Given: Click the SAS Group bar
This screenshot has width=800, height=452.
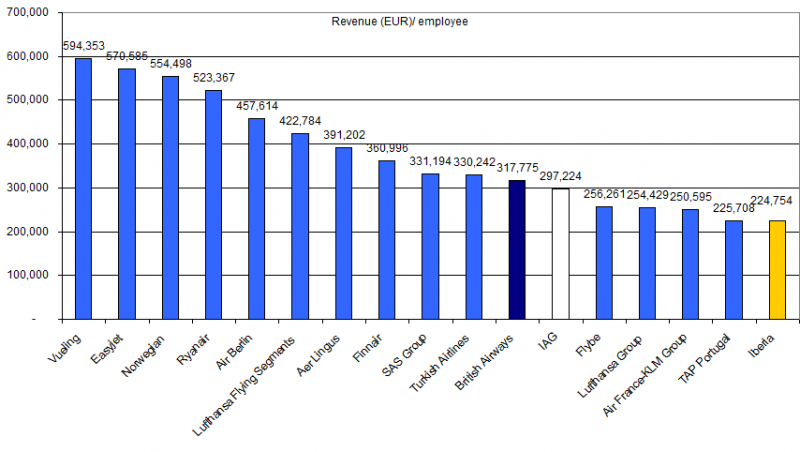Looking at the screenshot, I should tap(430, 247).
